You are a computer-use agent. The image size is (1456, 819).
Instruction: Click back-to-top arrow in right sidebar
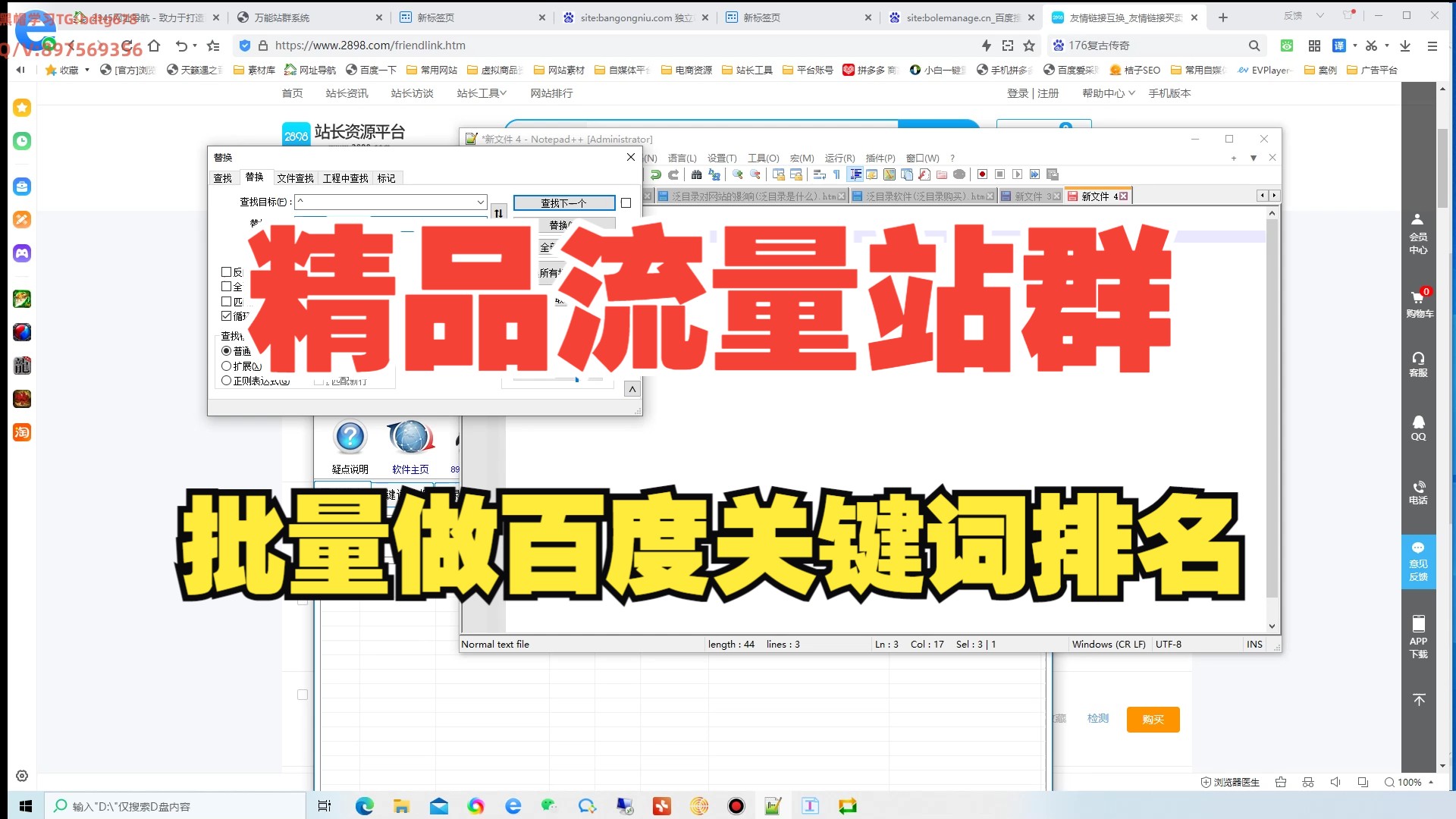click(x=1419, y=699)
